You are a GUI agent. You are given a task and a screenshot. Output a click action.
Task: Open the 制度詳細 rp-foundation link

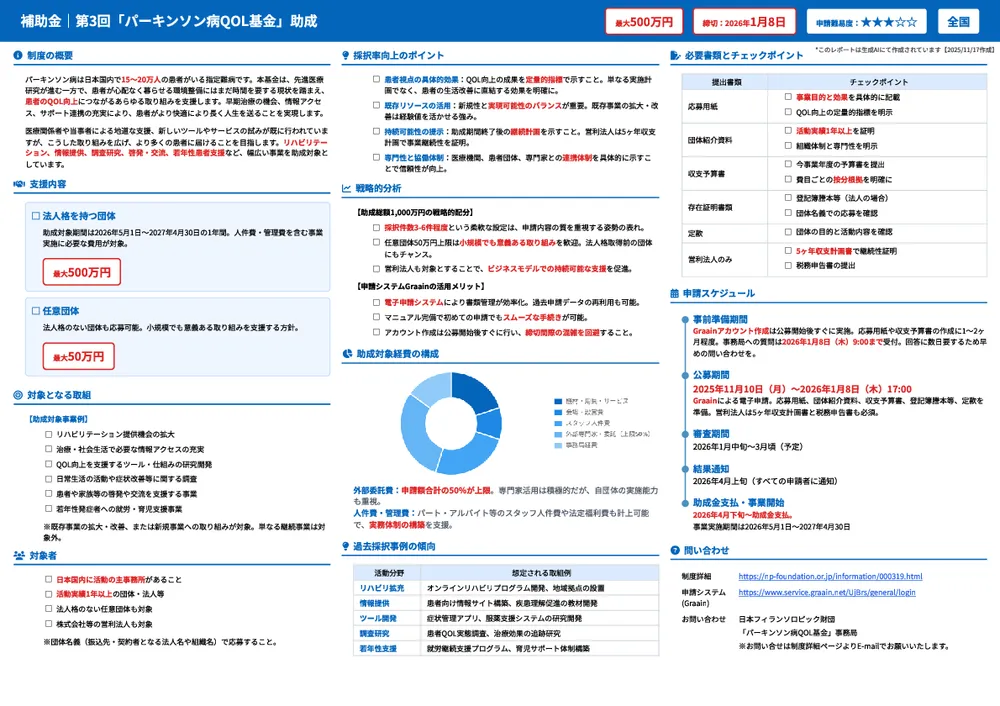click(830, 574)
